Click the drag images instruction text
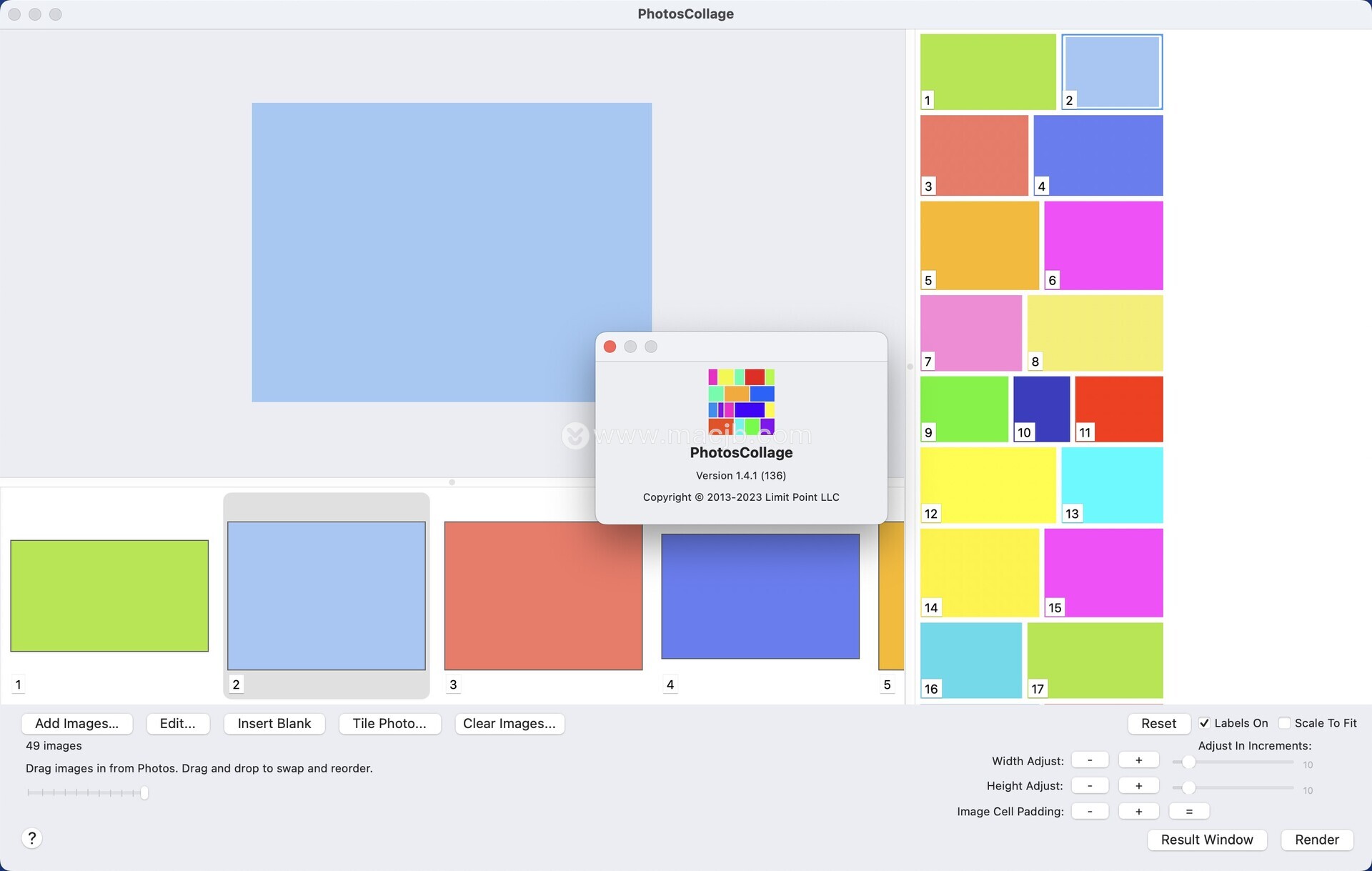Screen dimensions: 1372x871 pos(199,769)
